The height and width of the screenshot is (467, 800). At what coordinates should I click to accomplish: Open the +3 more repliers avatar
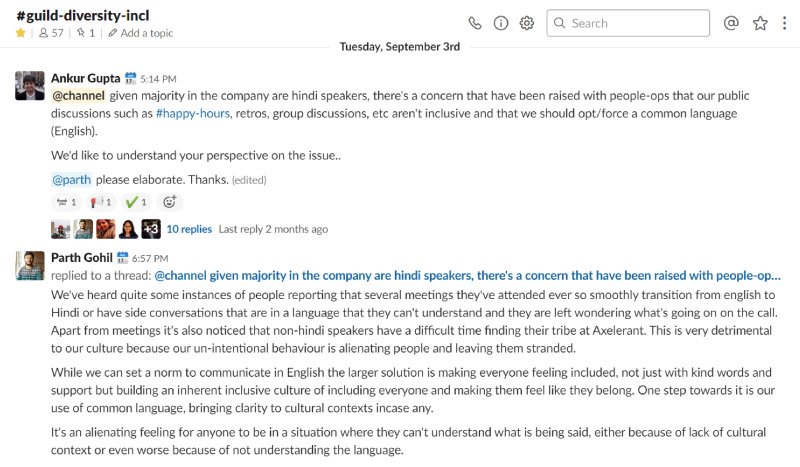tap(151, 229)
